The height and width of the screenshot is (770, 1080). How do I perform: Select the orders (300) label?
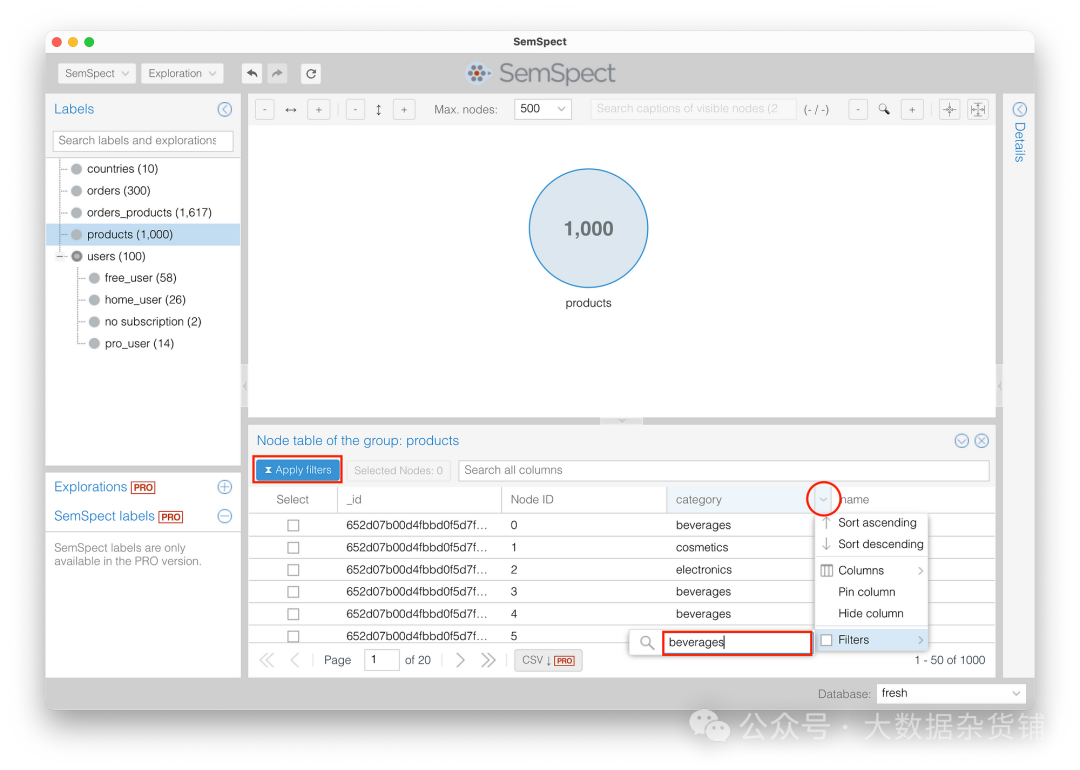click(x=118, y=191)
